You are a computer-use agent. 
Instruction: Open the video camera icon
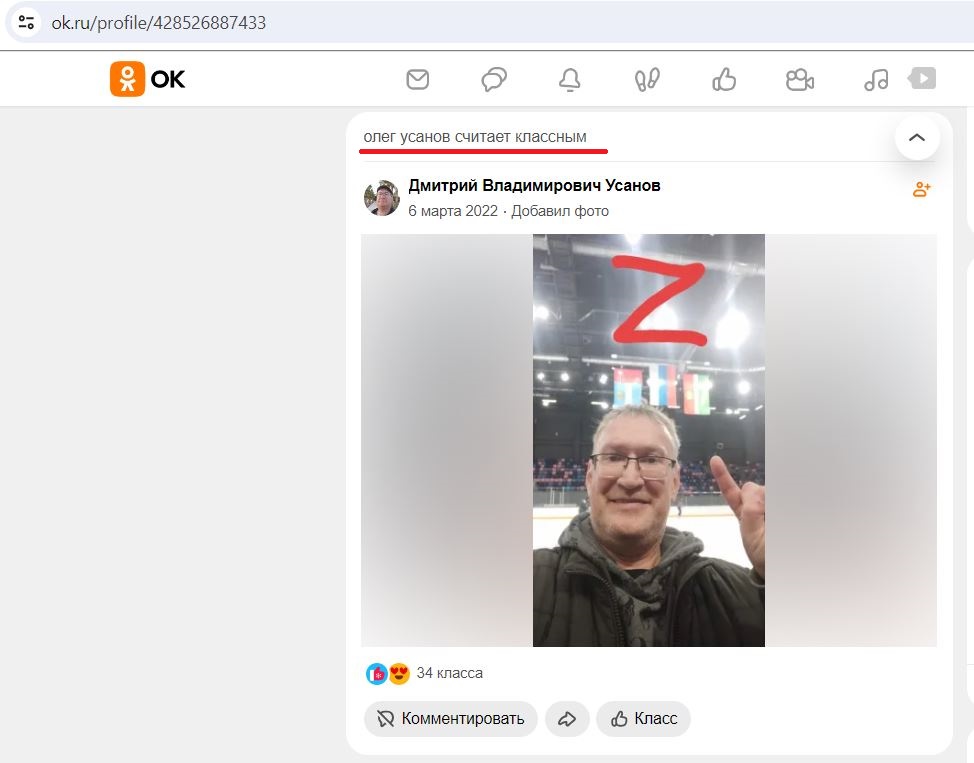(799, 80)
